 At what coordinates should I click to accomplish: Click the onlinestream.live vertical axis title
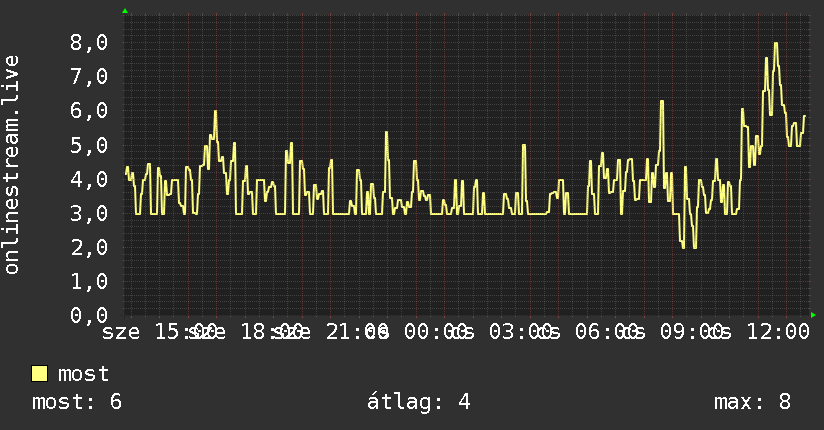point(11,165)
